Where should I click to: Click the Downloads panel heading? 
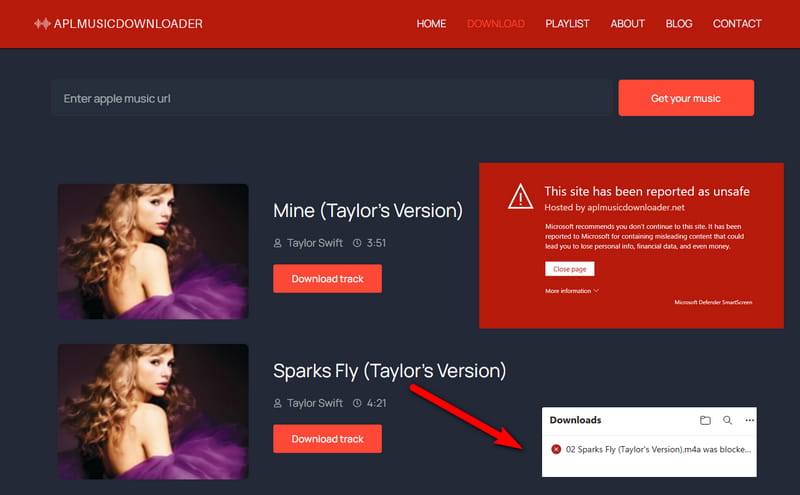pos(576,420)
